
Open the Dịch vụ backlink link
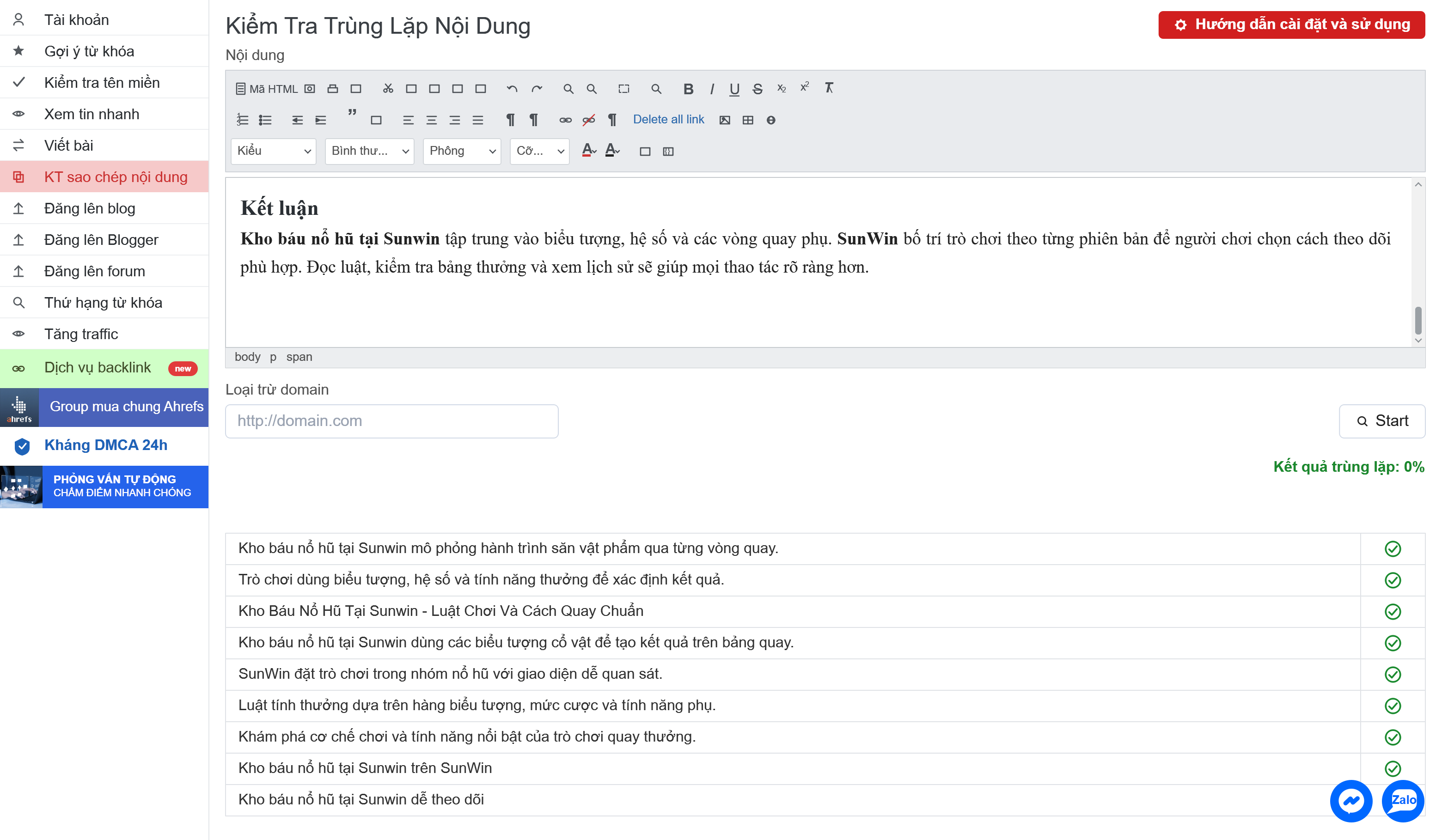click(104, 368)
